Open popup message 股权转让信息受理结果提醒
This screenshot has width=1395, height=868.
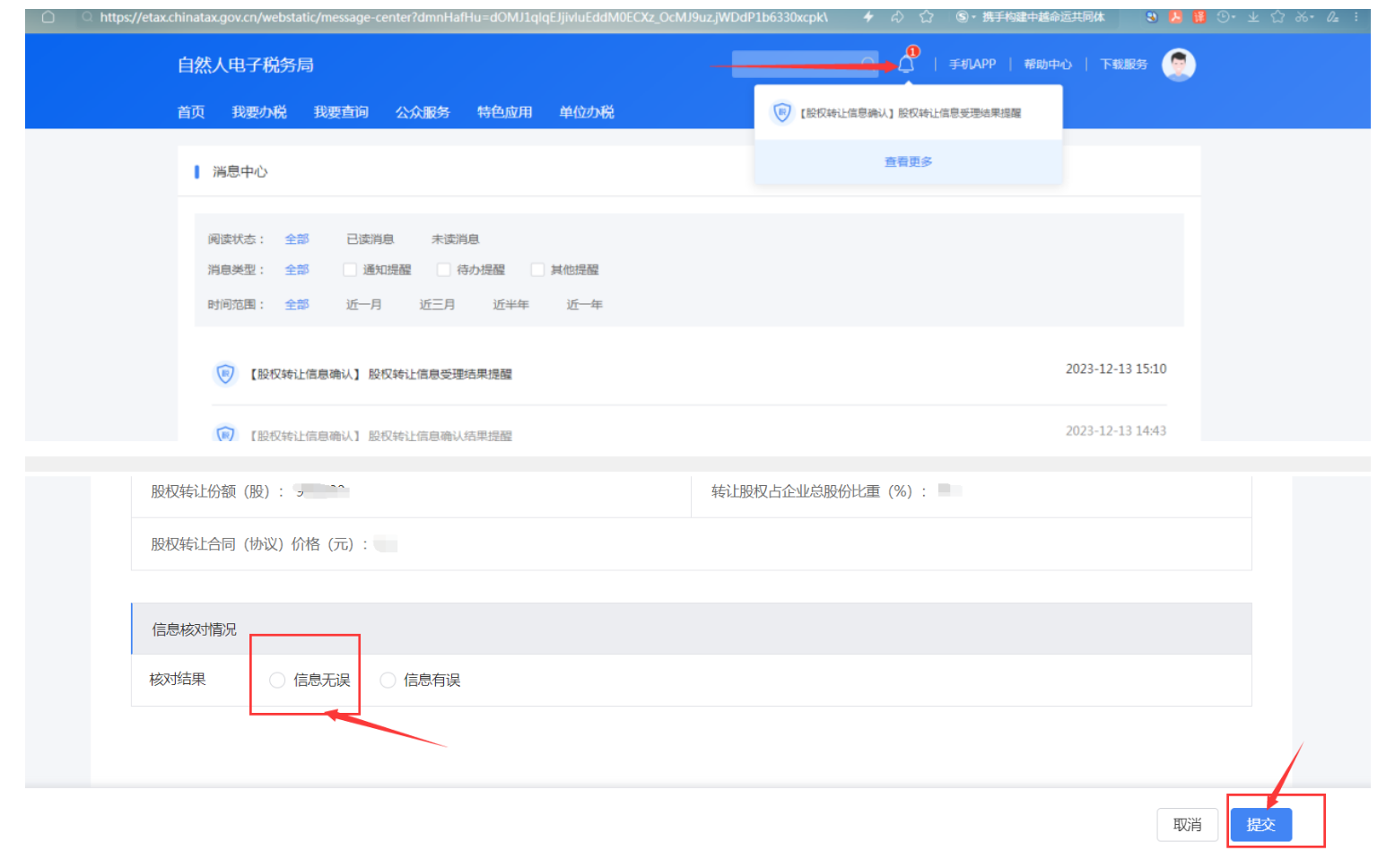(911, 113)
